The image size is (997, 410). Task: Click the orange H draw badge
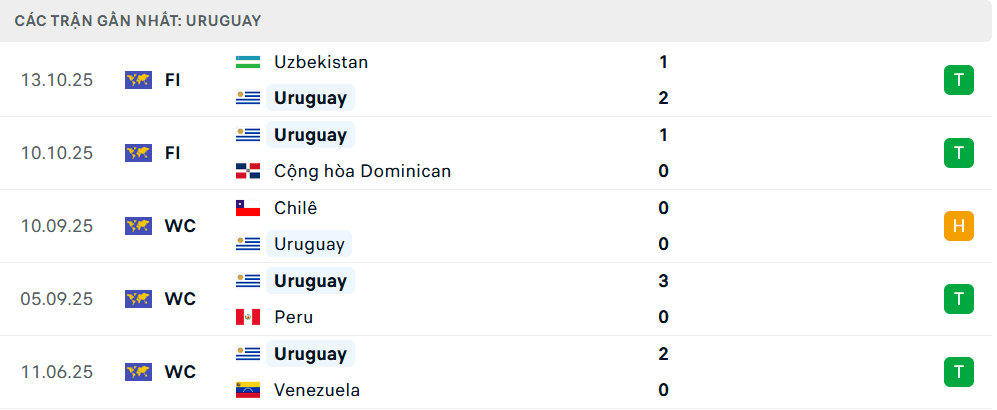[958, 226]
